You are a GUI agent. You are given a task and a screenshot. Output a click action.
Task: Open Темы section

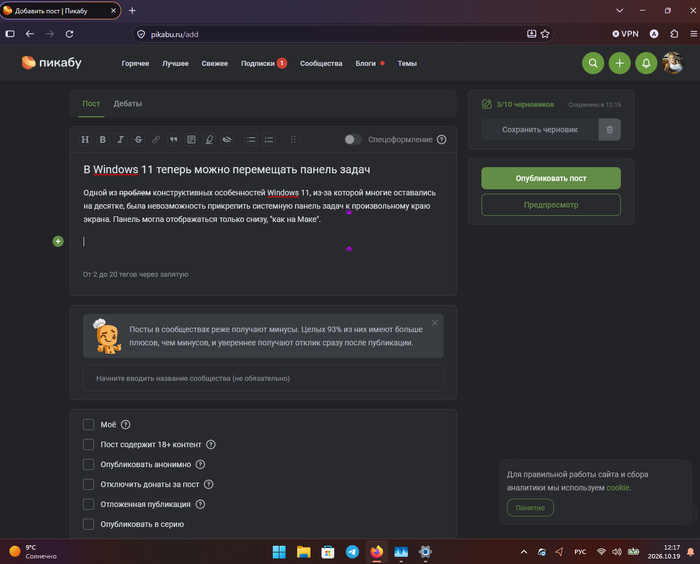[407, 63]
